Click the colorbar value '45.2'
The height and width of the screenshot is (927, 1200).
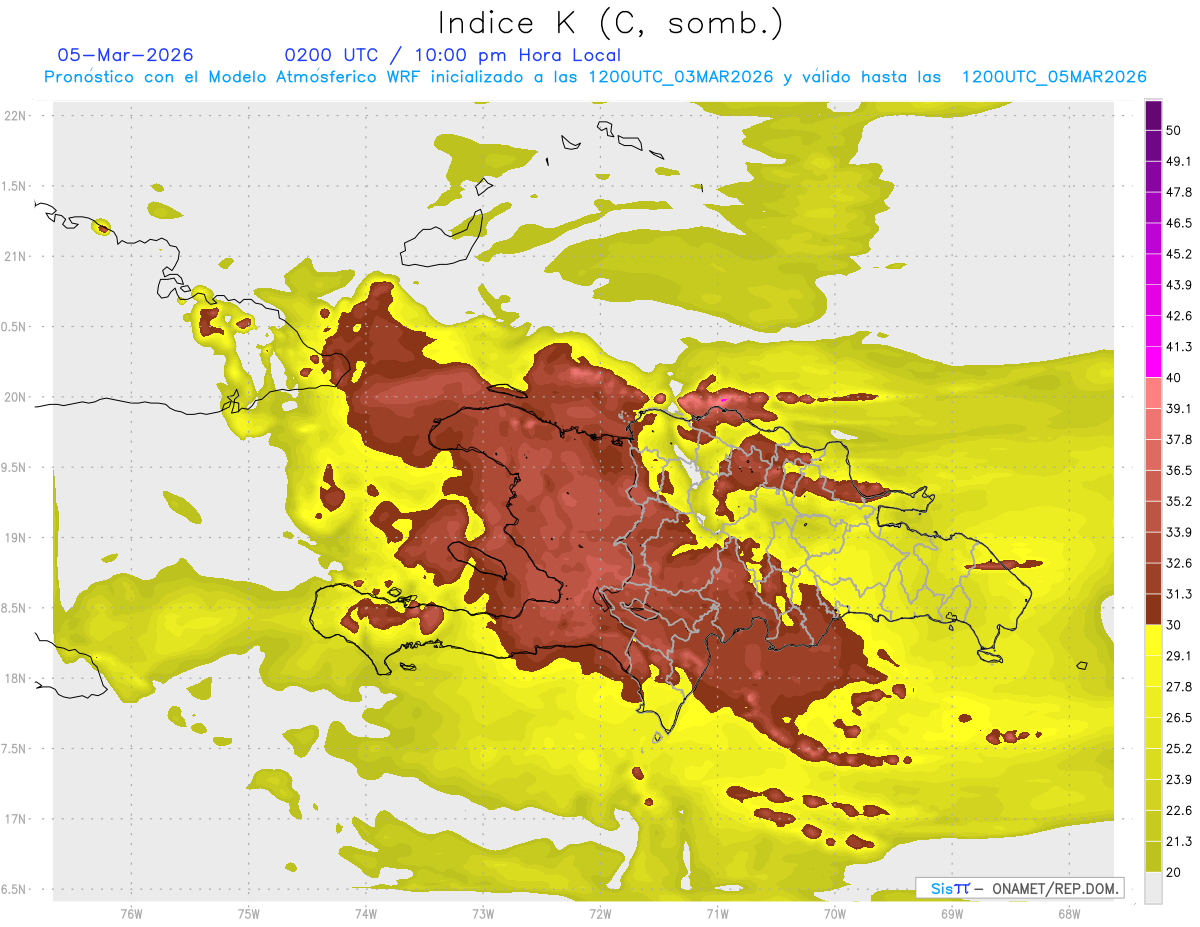click(x=1179, y=254)
